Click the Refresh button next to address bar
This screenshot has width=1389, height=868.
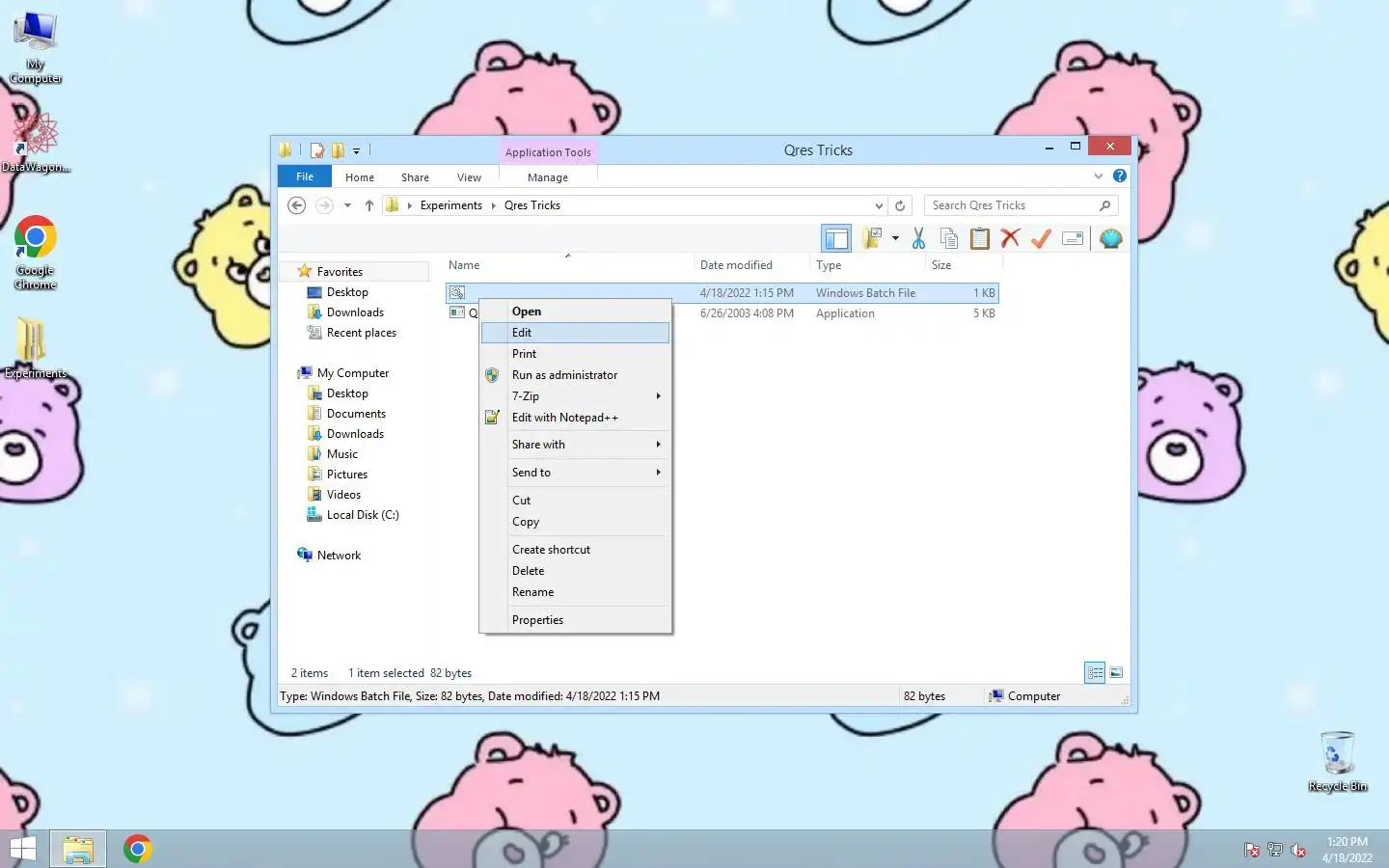[900, 205]
